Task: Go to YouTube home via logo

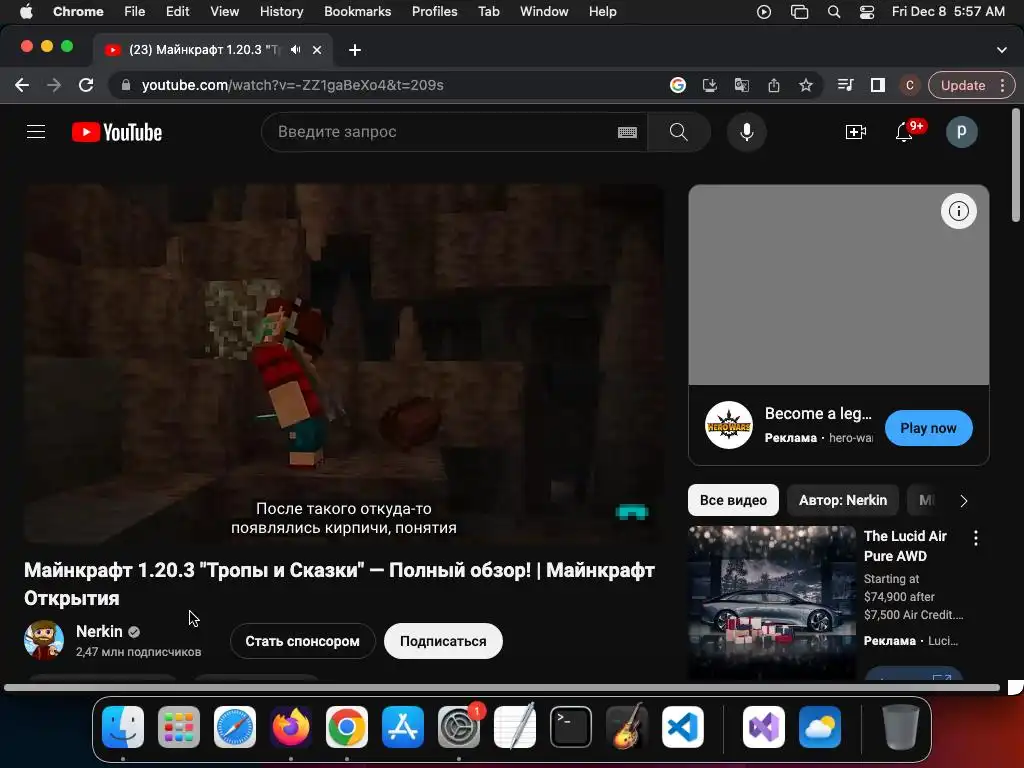Action: pos(117,132)
